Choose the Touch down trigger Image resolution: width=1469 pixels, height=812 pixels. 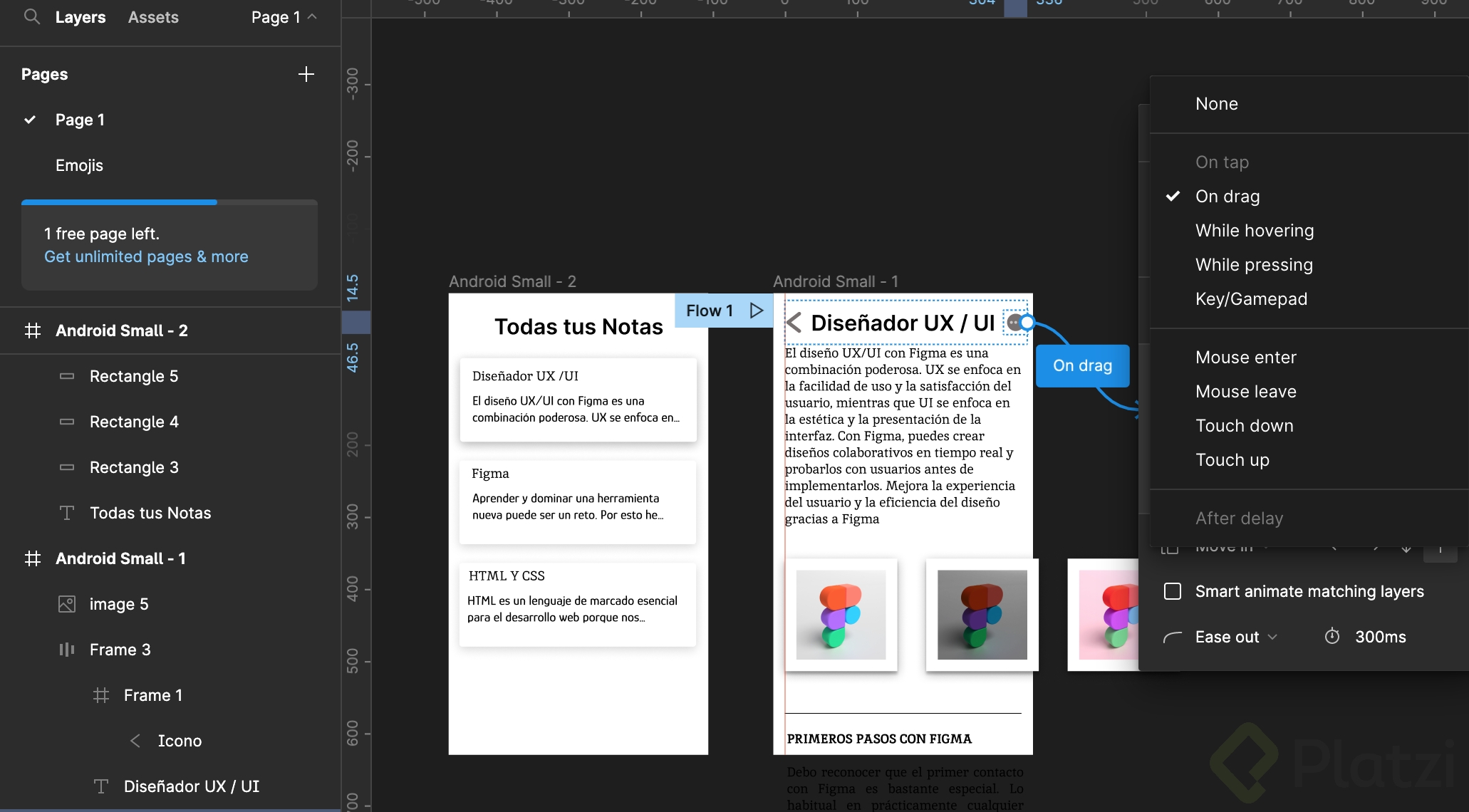point(1244,425)
